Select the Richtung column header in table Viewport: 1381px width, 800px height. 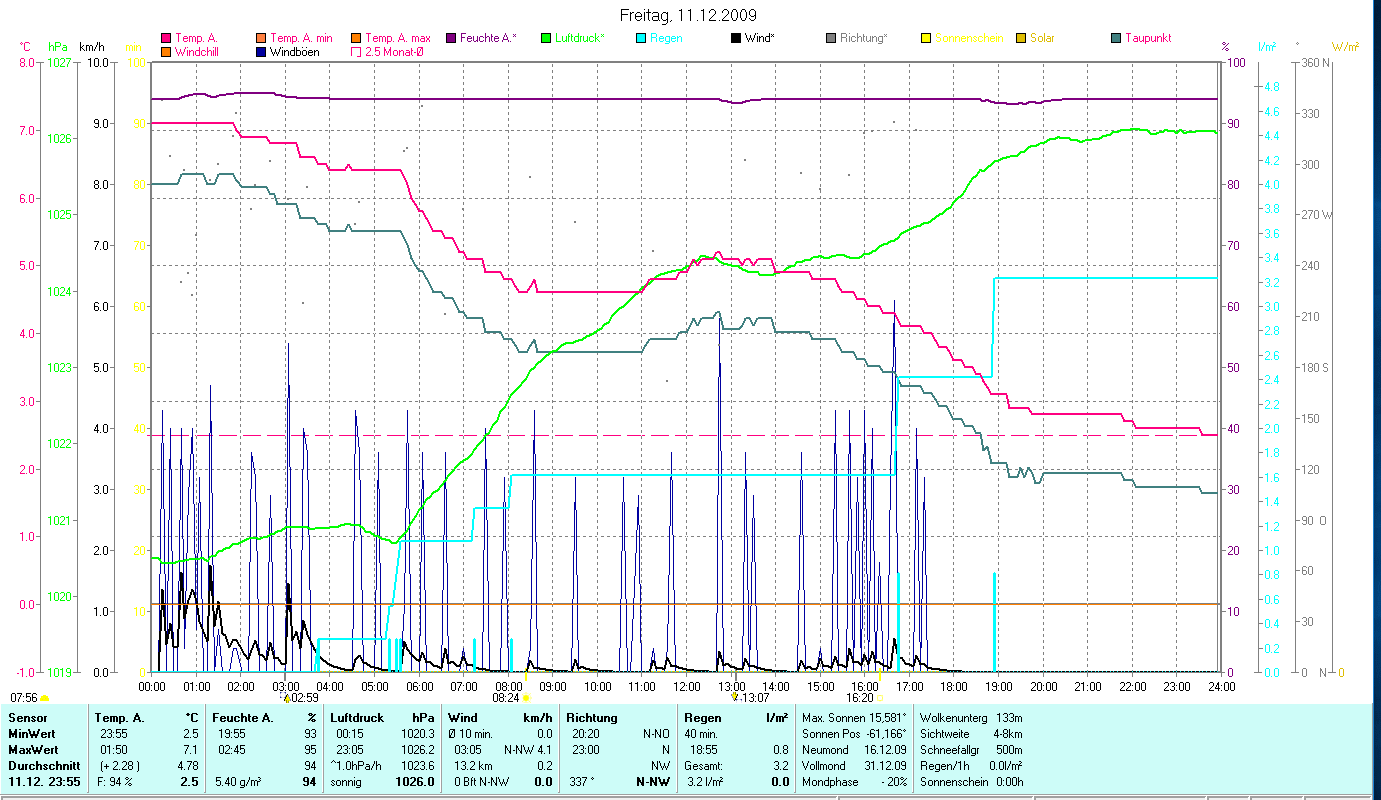pos(592,717)
